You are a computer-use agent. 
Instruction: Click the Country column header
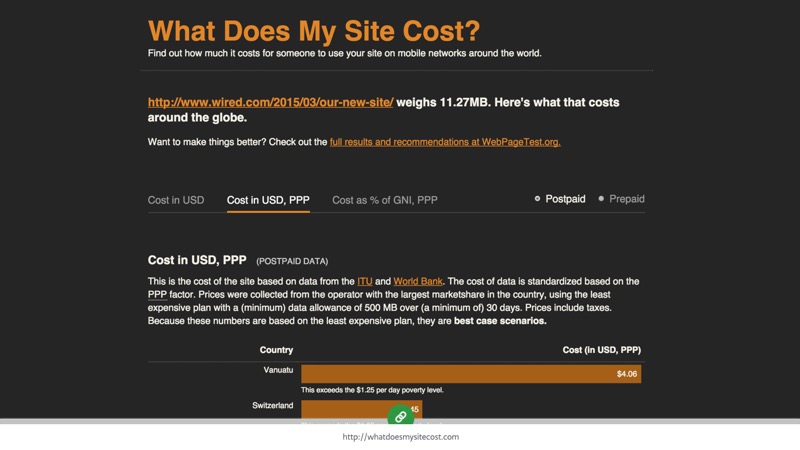tap(276, 350)
